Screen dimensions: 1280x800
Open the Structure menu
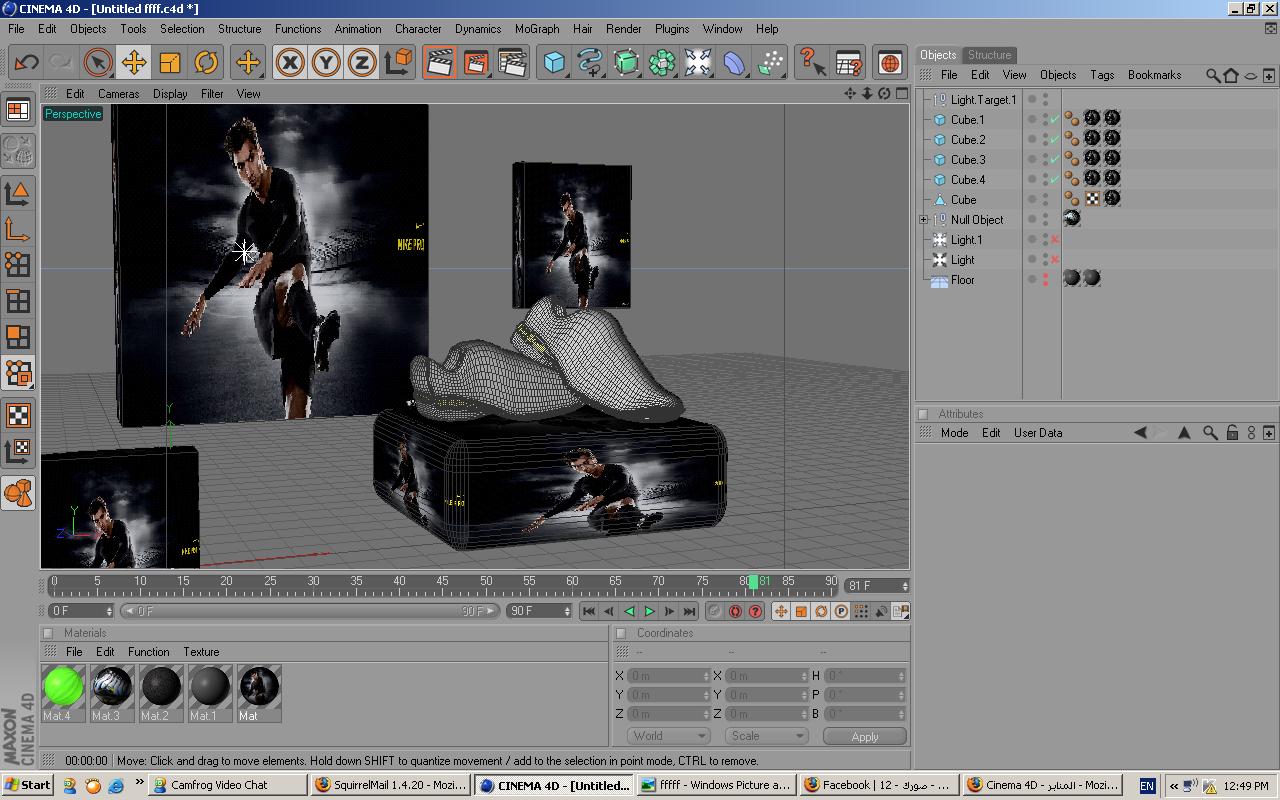click(x=239, y=29)
